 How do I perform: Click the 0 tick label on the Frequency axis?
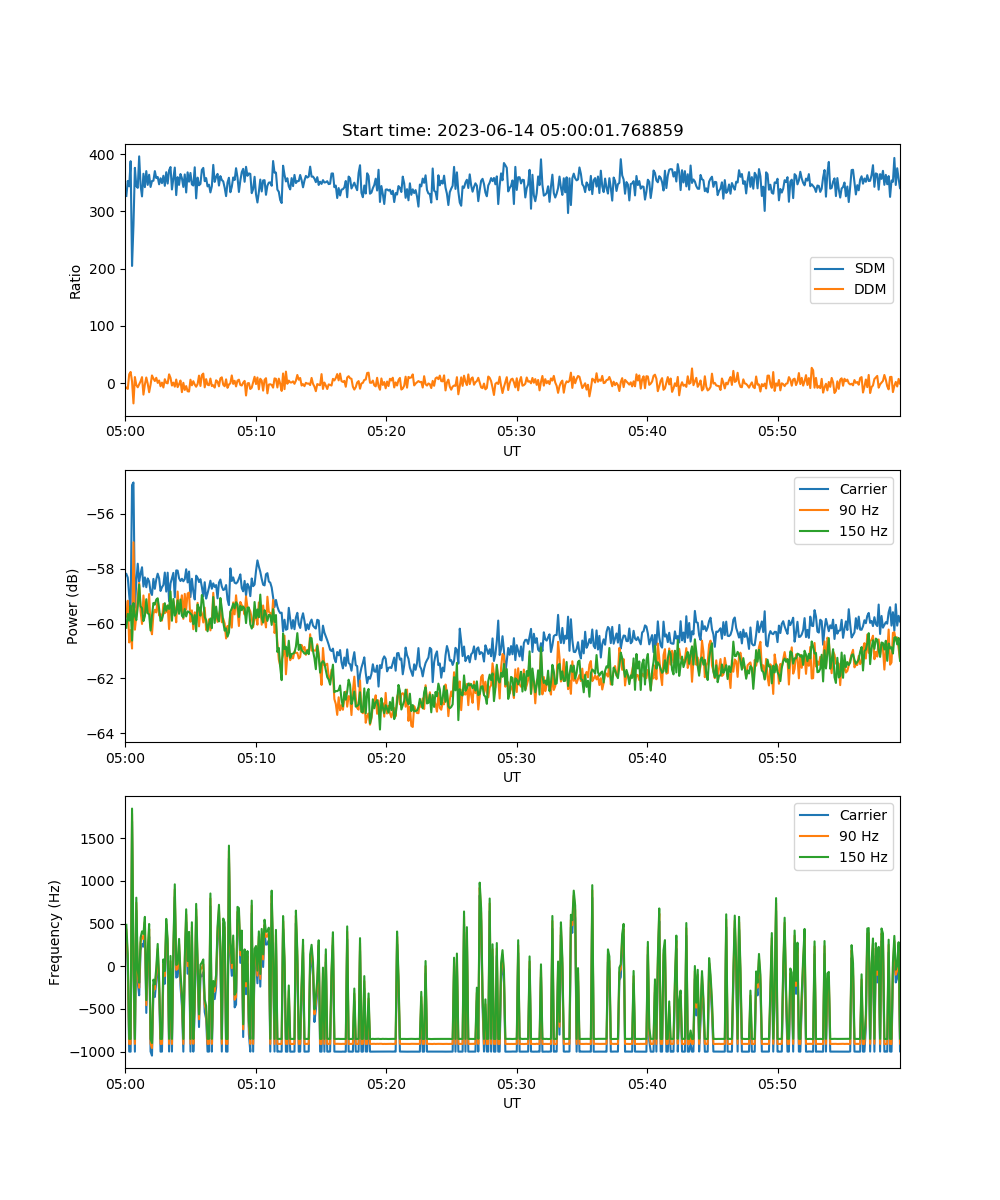[x=113, y=967]
